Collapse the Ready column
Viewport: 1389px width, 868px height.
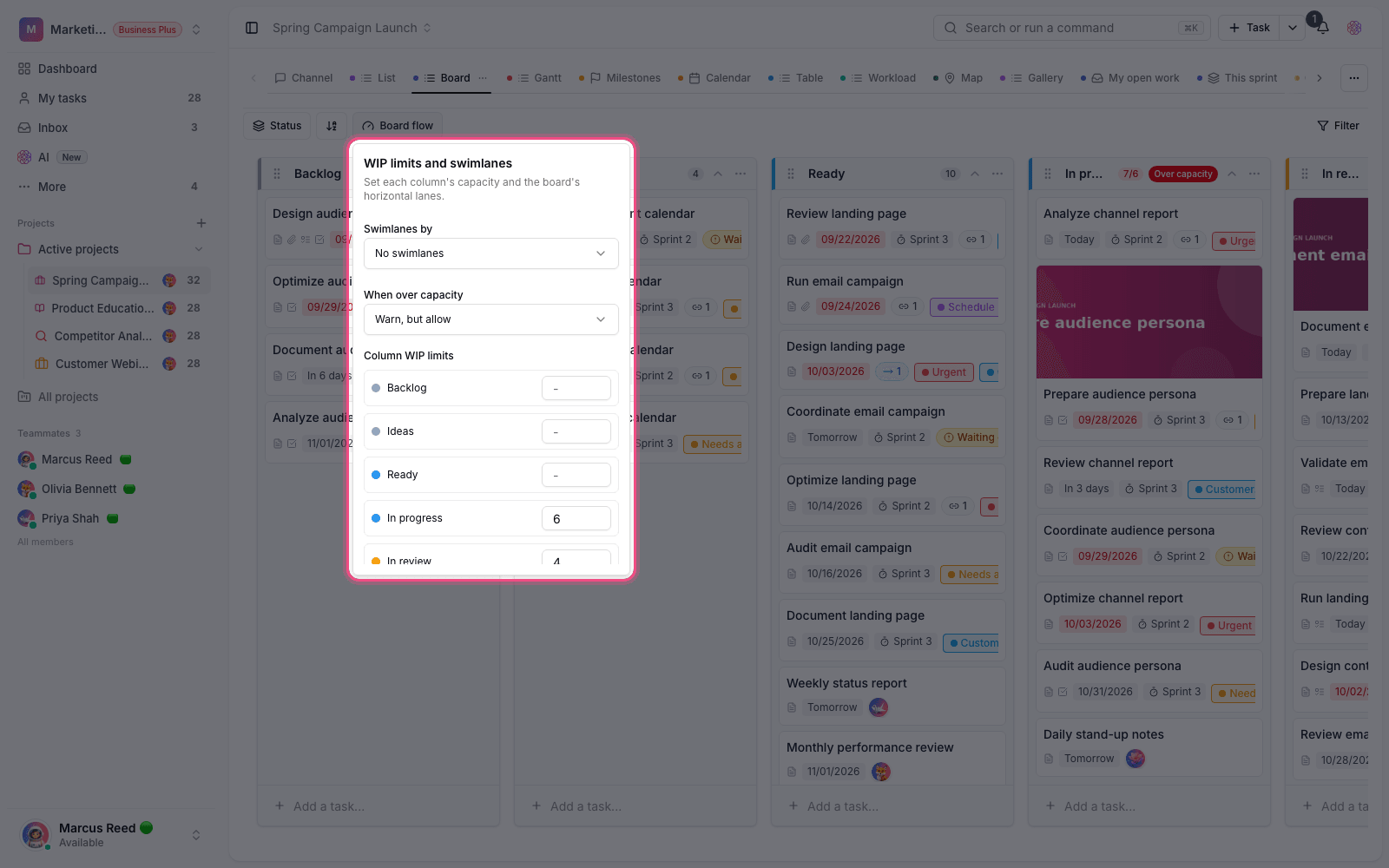point(975,174)
